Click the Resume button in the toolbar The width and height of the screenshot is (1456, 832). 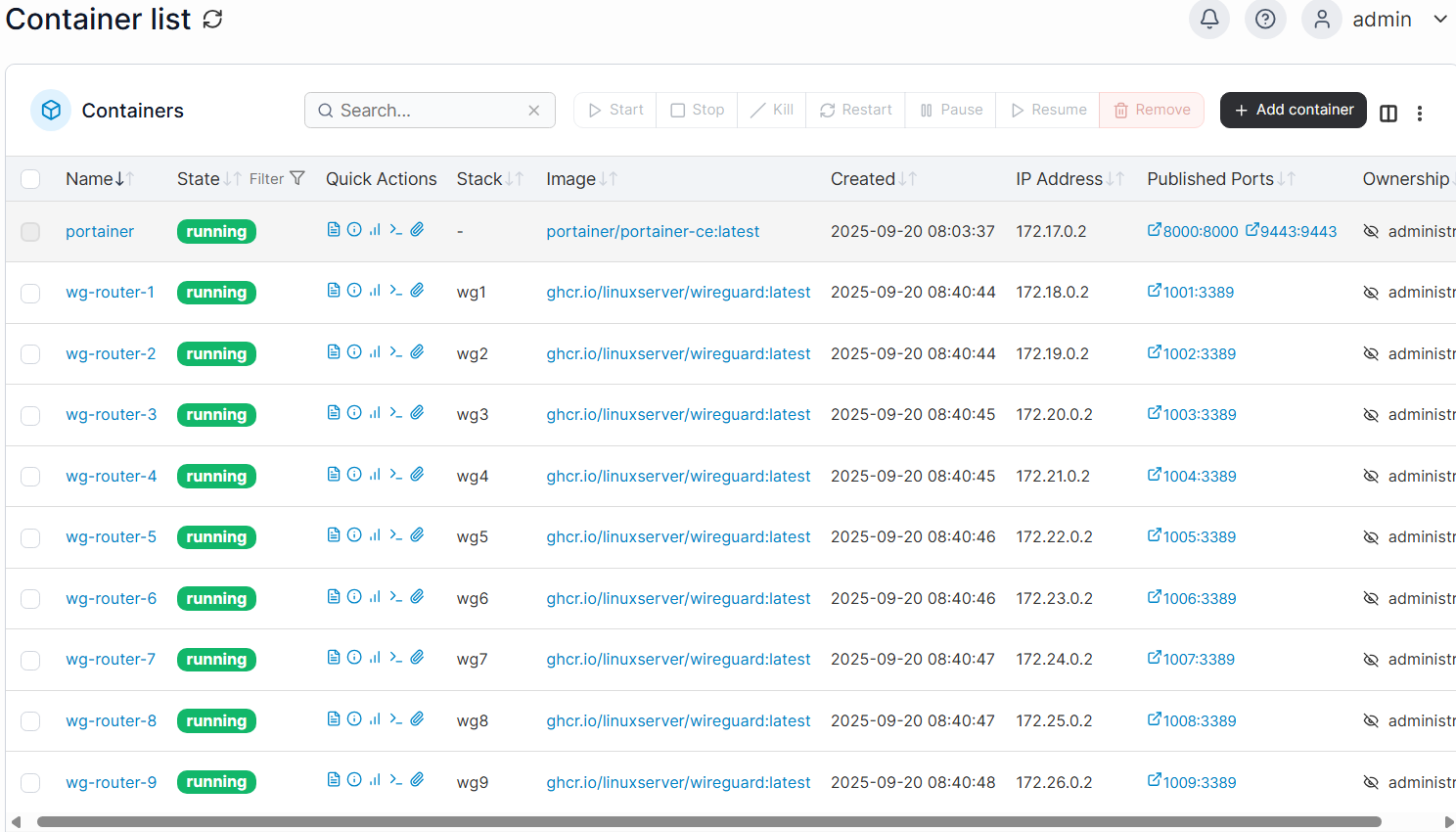point(1048,110)
